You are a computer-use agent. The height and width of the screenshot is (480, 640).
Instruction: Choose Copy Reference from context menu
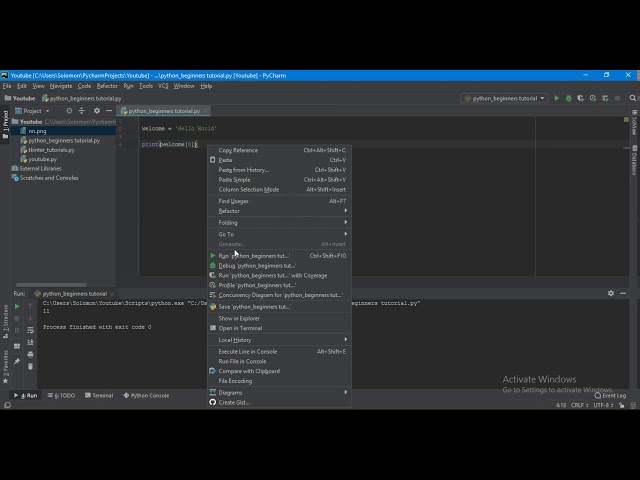click(280, 150)
